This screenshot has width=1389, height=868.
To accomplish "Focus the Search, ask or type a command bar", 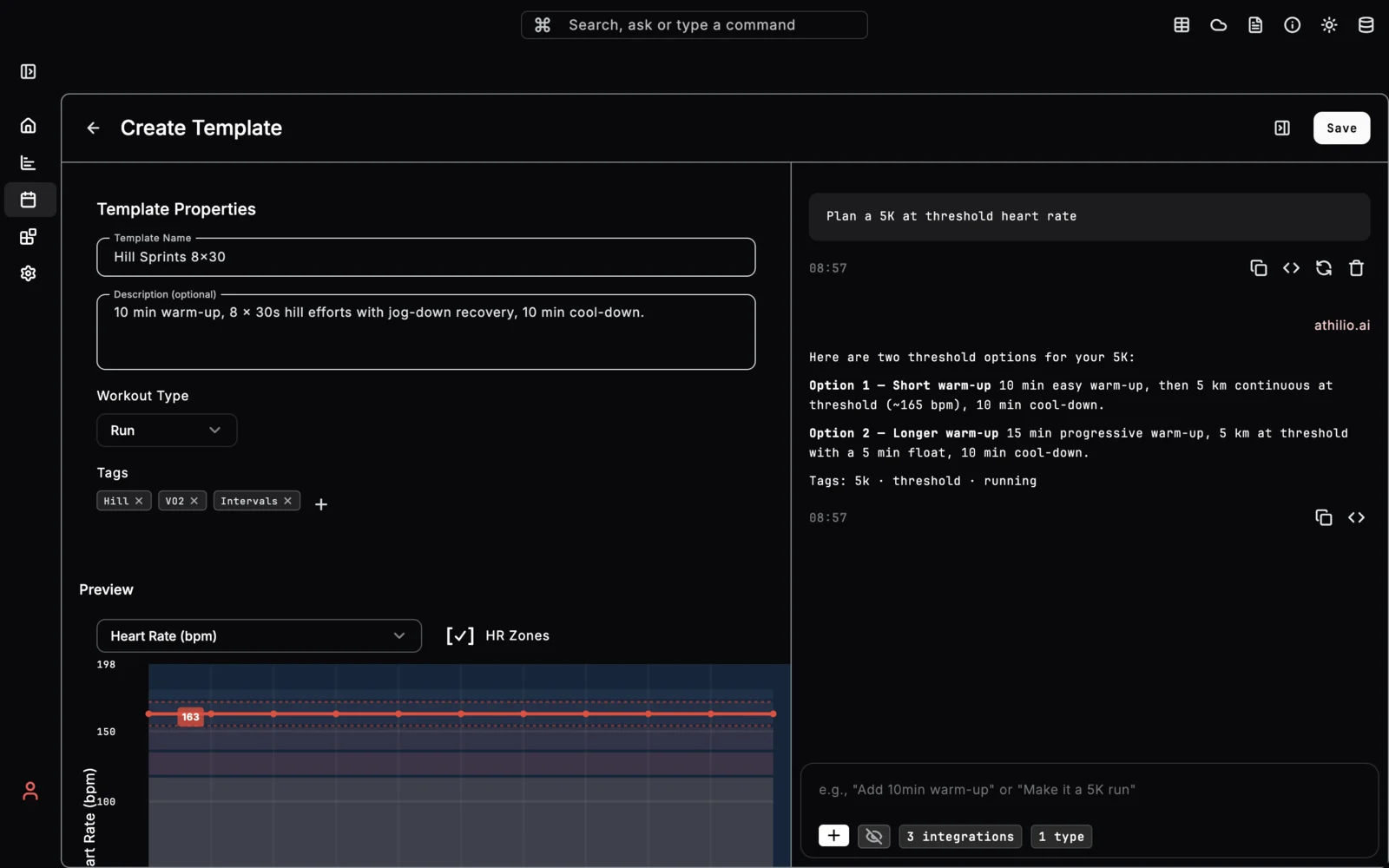I will 694,25.
